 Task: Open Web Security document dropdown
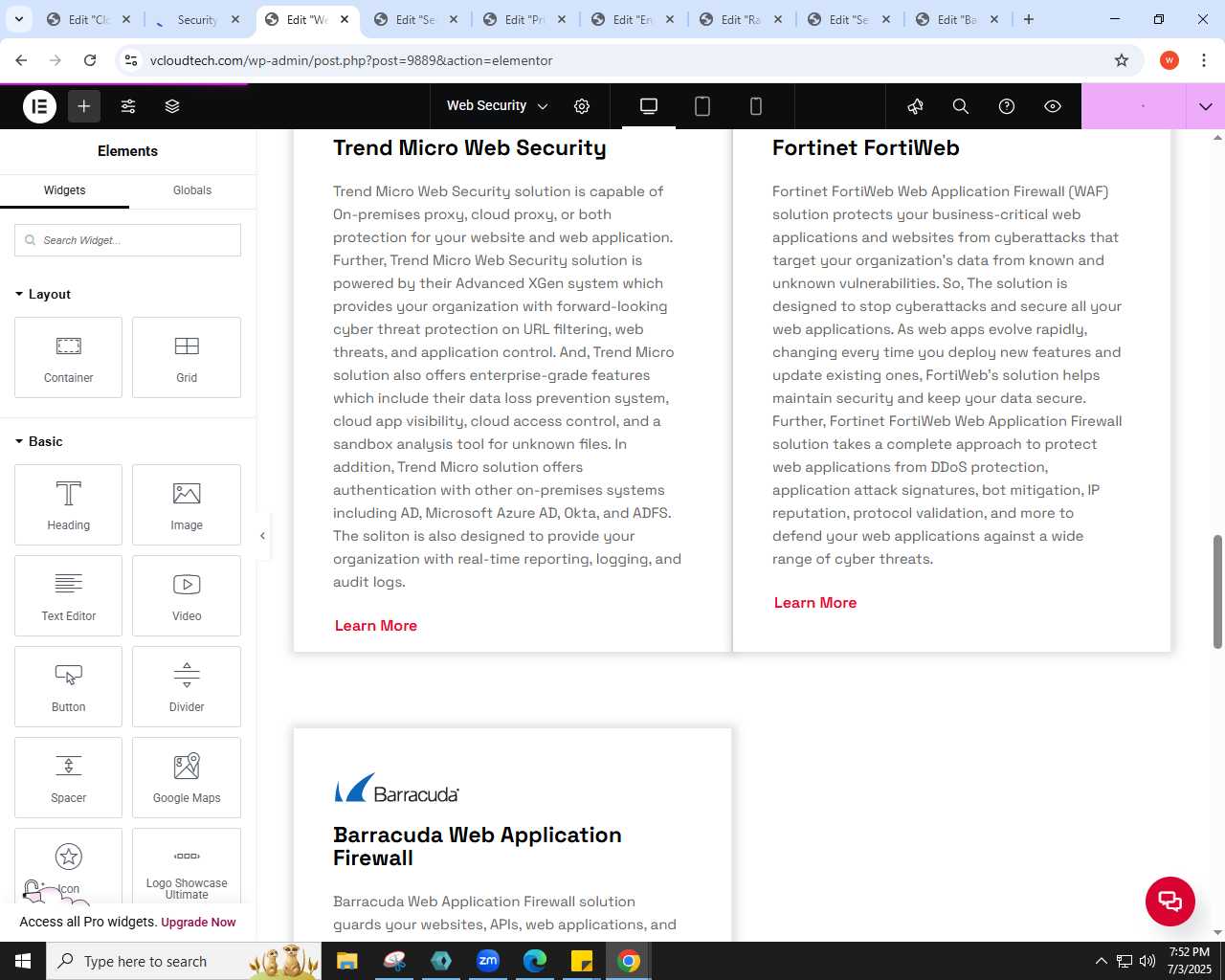pos(498,106)
